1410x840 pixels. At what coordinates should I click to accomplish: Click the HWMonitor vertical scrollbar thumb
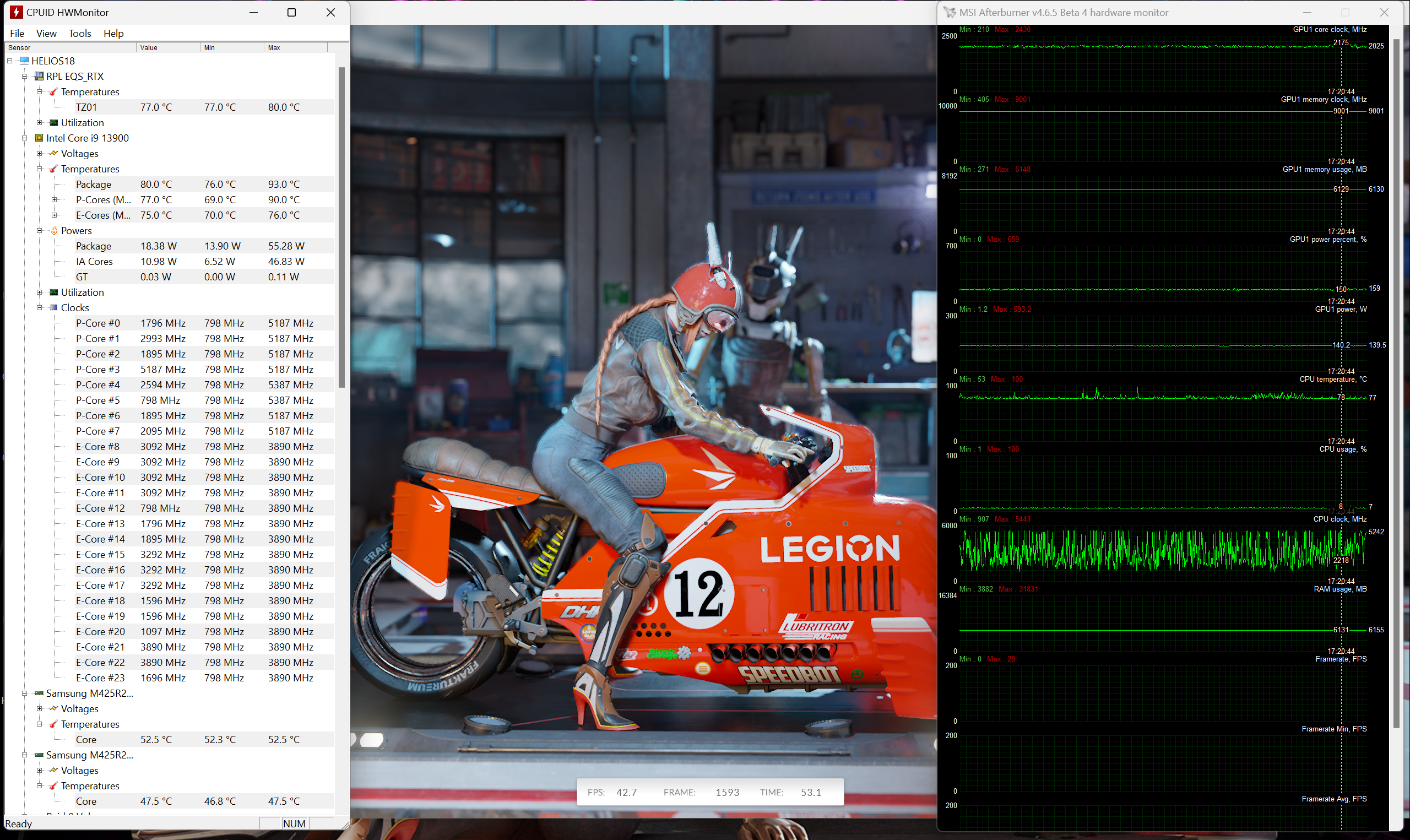(341, 226)
